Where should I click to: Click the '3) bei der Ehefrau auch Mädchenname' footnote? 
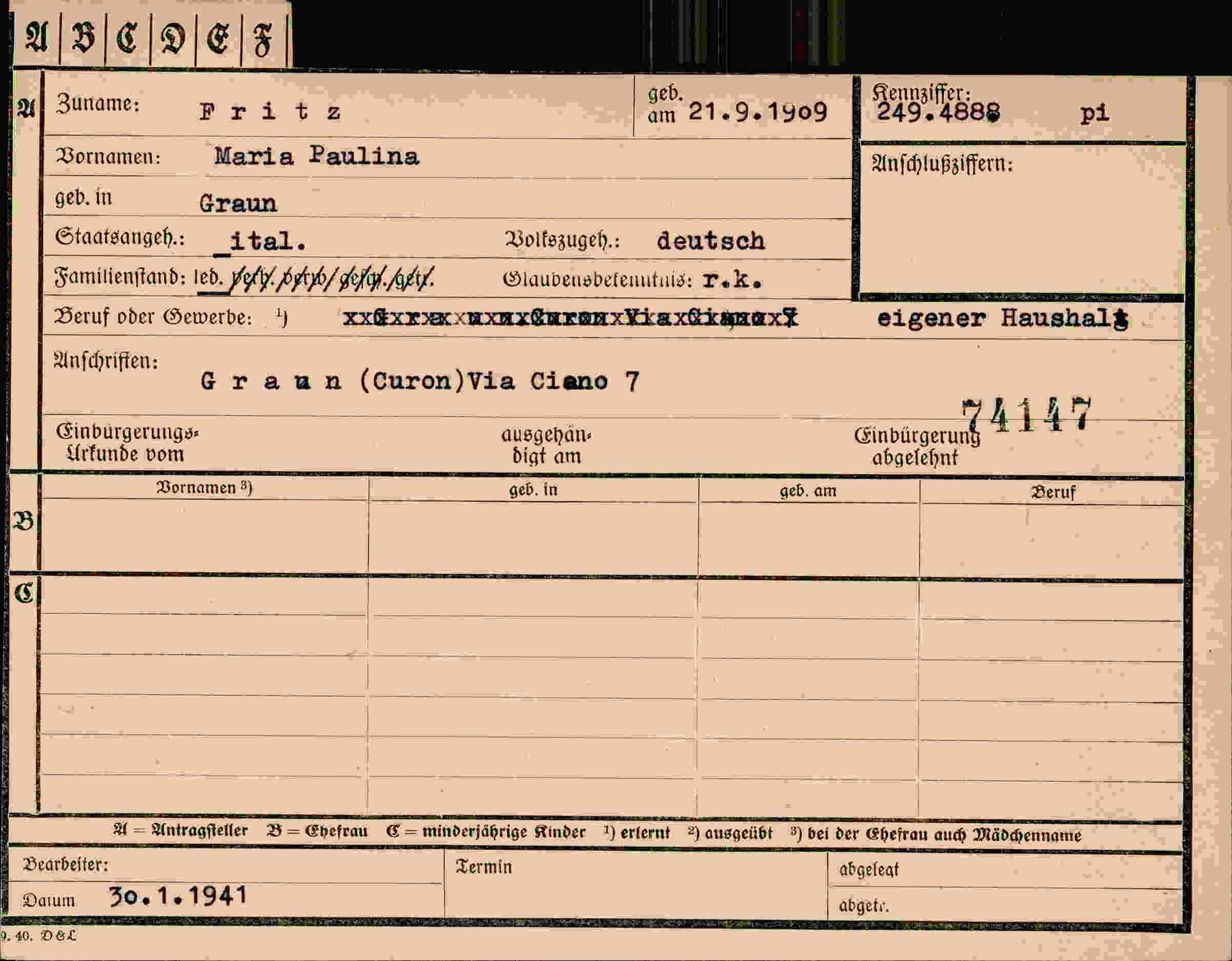[936, 835]
